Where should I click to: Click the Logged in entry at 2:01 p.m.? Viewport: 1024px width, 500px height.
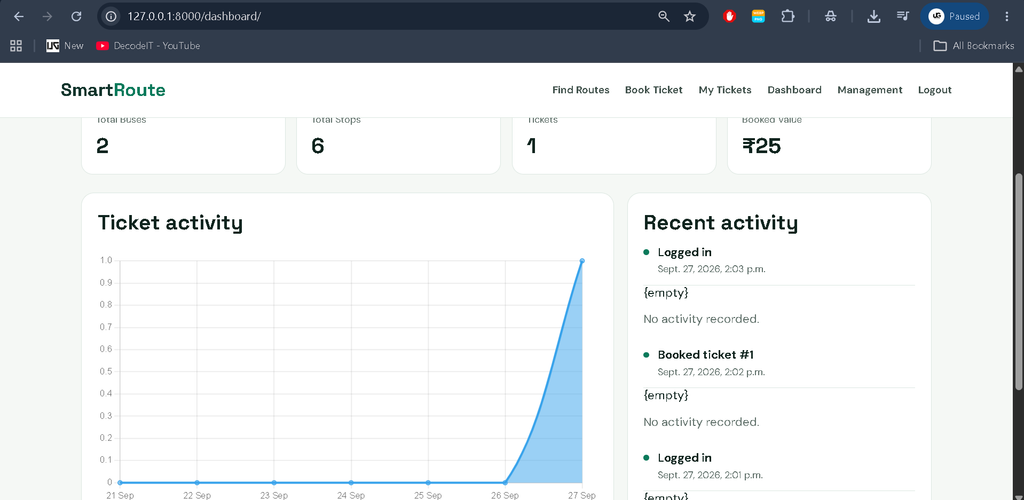point(684,458)
